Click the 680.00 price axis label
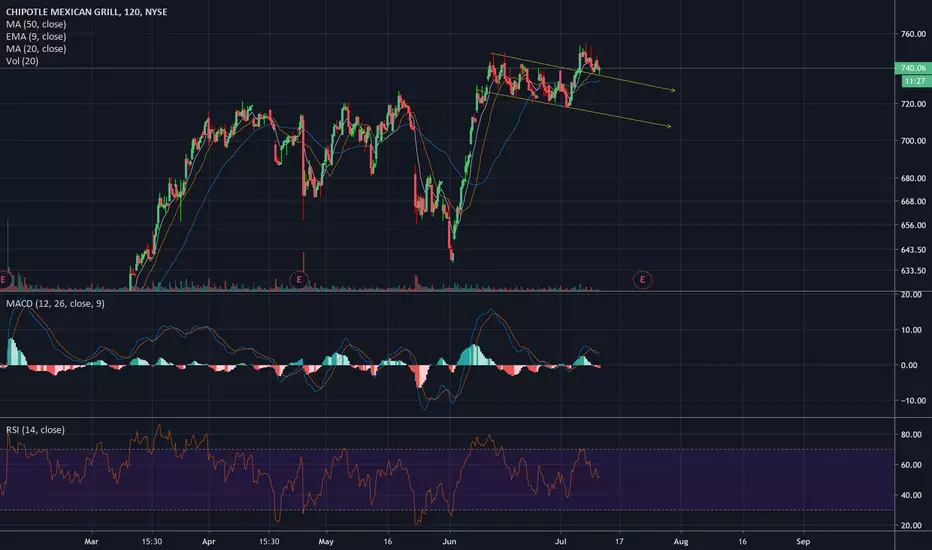 (913, 178)
